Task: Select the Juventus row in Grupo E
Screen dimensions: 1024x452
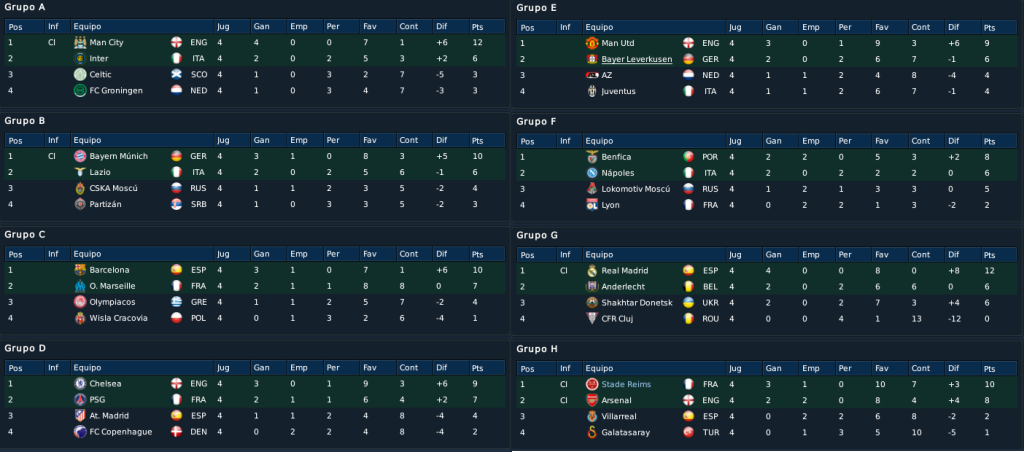Action: (769, 91)
